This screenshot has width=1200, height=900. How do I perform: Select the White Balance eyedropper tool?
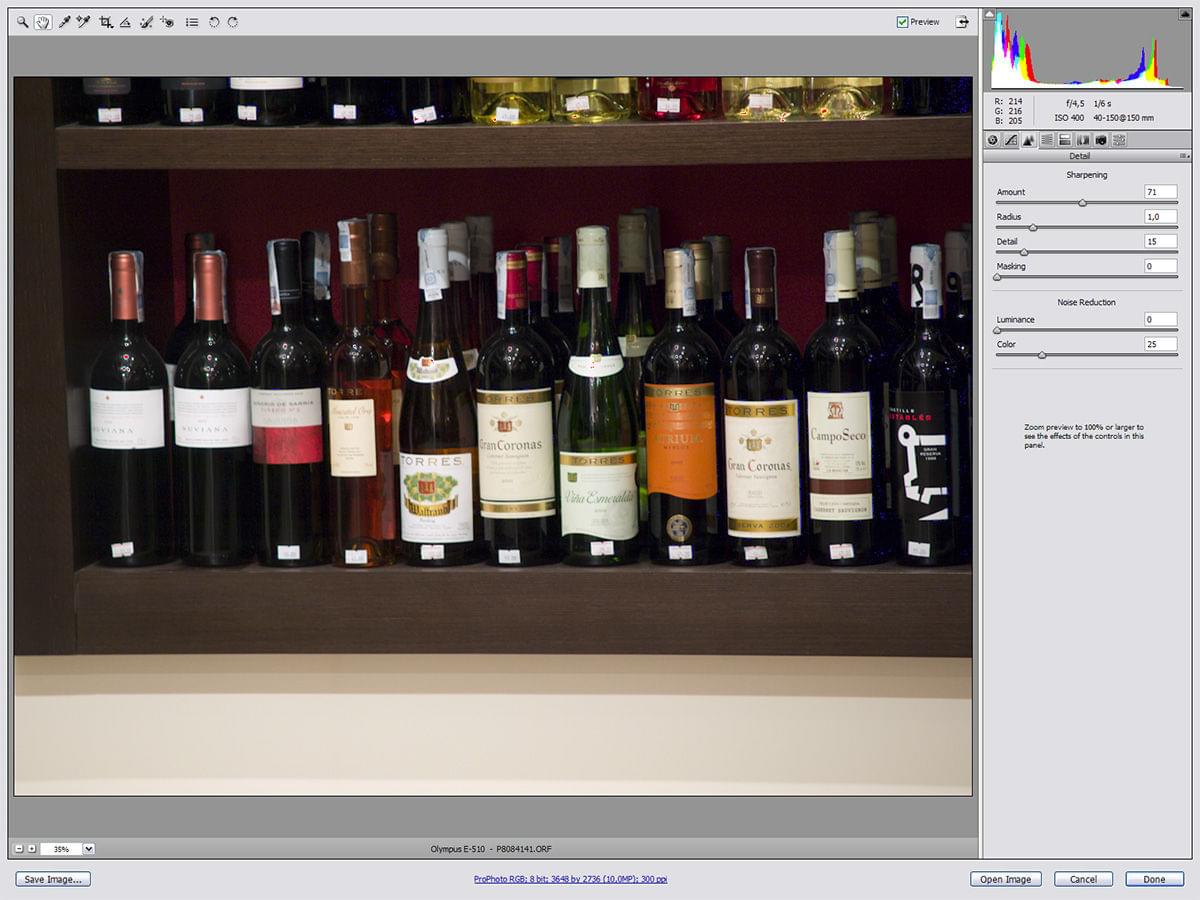coord(64,22)
